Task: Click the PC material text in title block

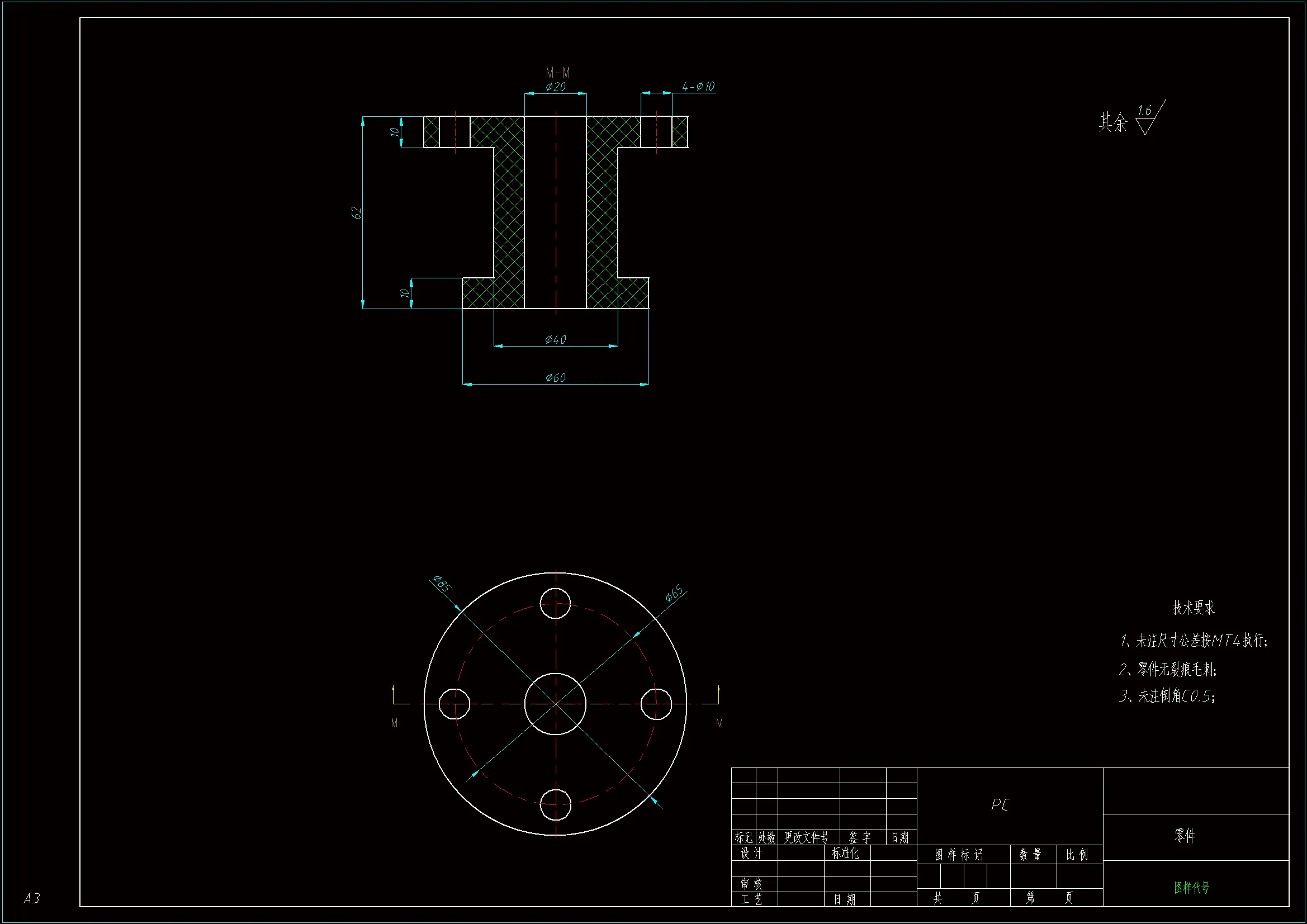Action: [x=1000, y=804]
